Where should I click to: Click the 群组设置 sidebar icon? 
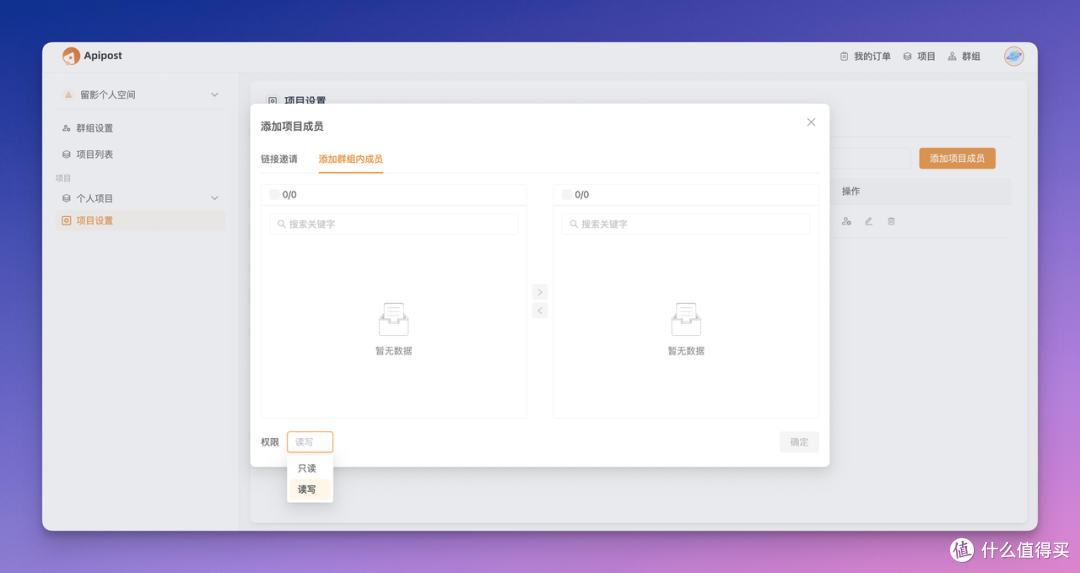pyautogui.click(x=66, y=128)
